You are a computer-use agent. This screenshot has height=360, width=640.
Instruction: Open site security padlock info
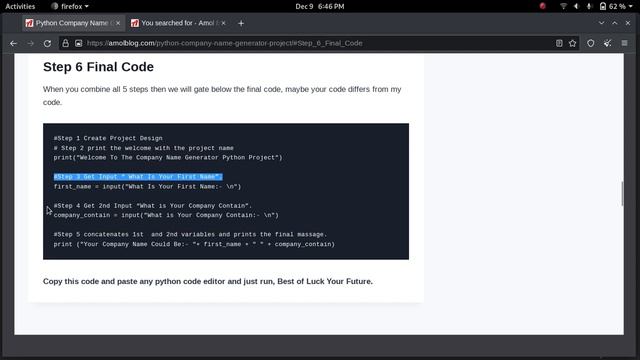tap(66, 43)
